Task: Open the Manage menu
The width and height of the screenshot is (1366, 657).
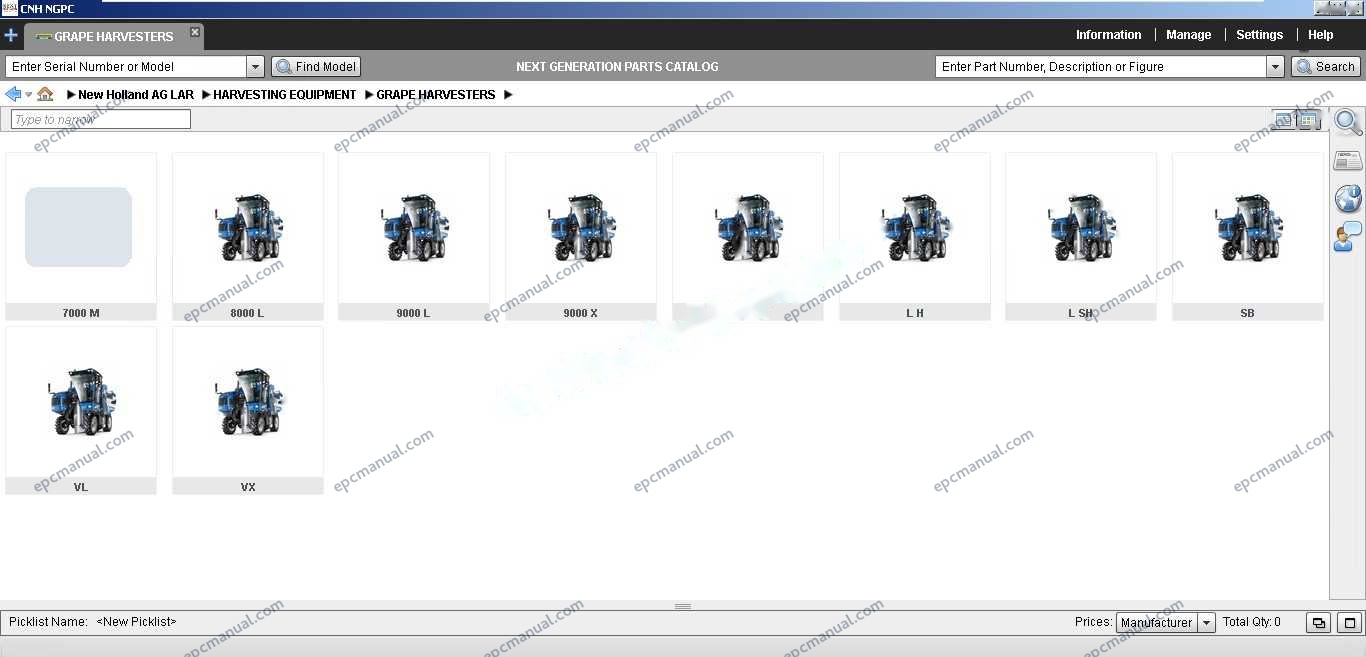Action: (1188, 34)
